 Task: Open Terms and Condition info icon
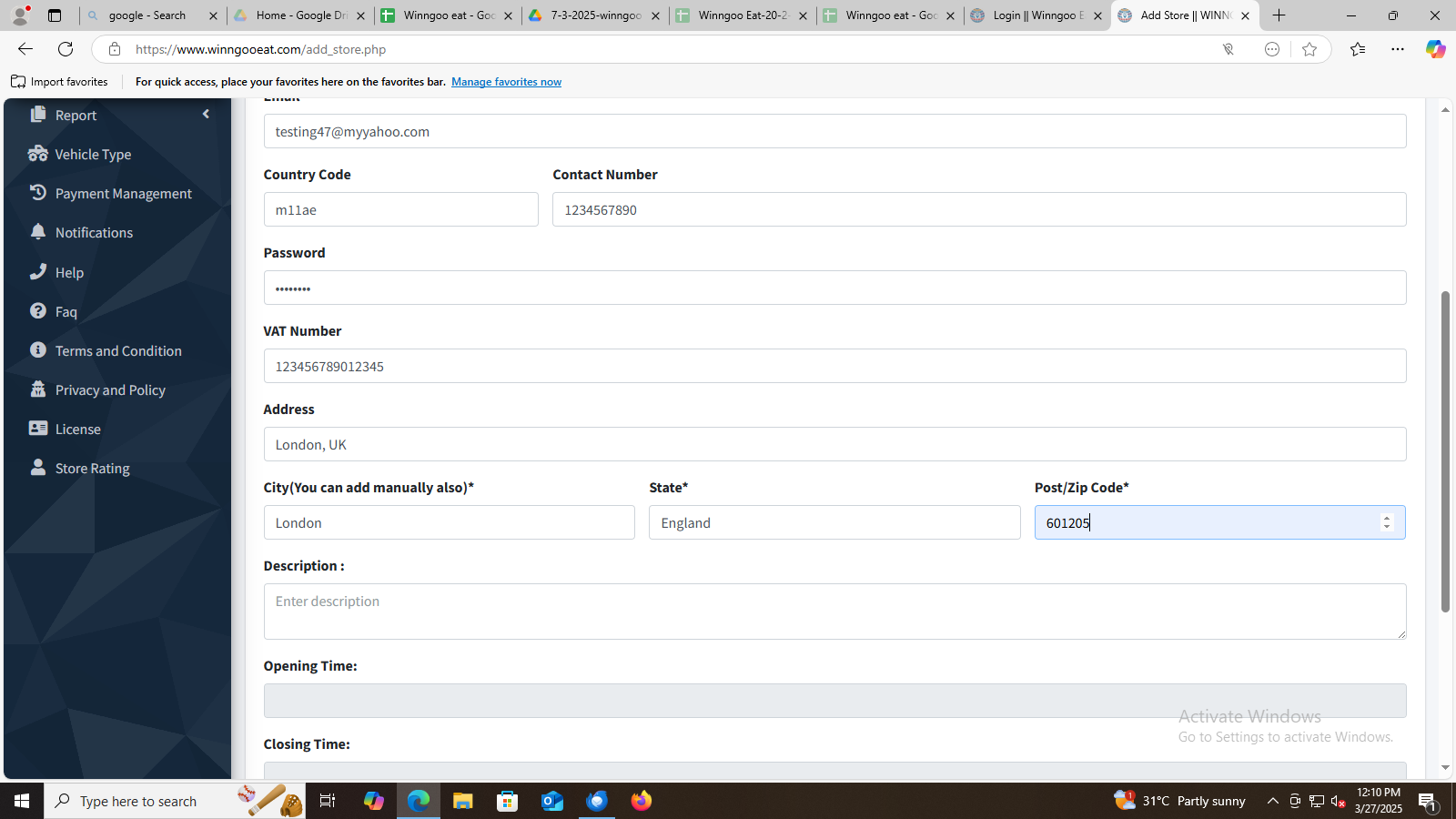coord(37,350)
